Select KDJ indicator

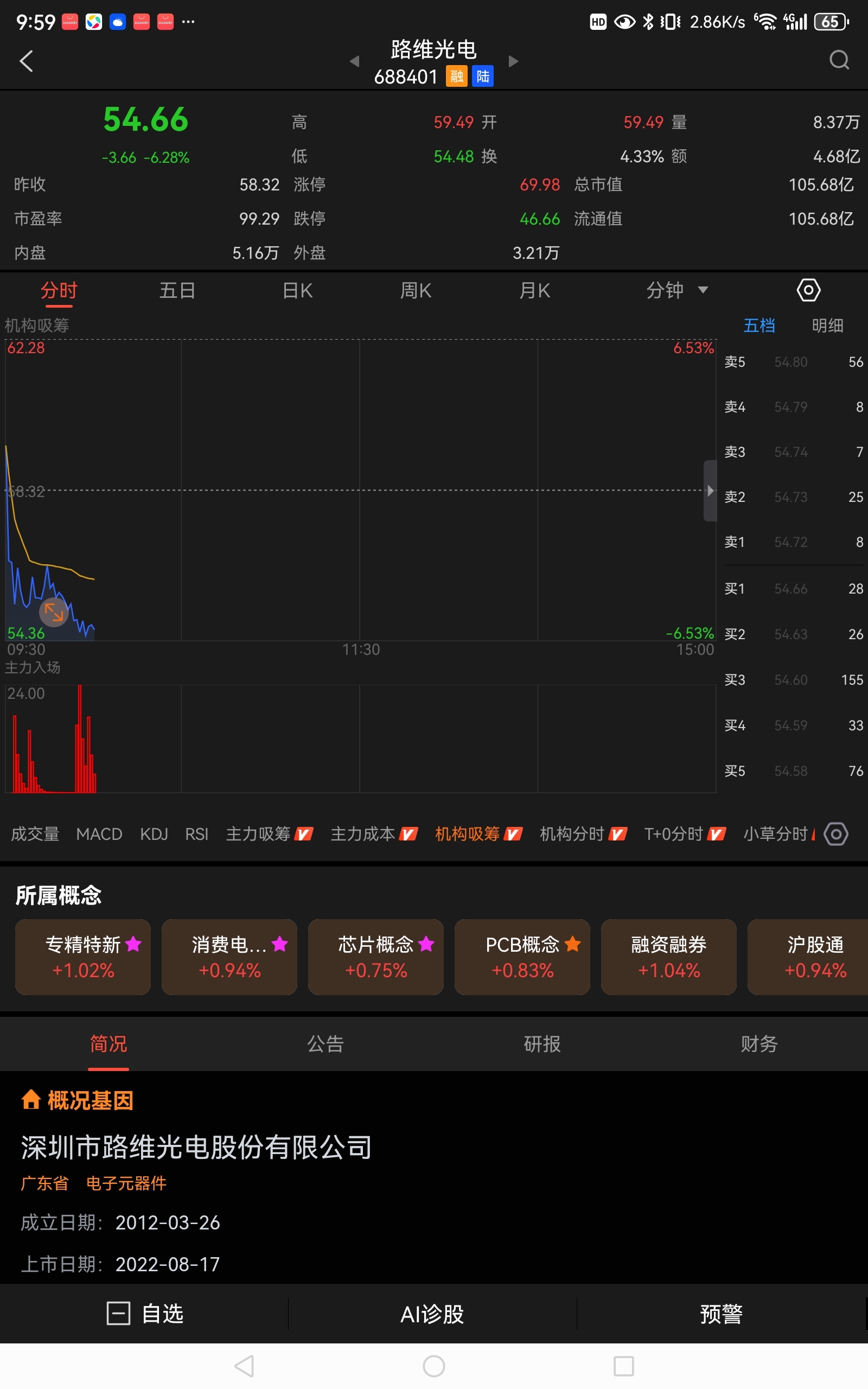click(x=154, y=834)
